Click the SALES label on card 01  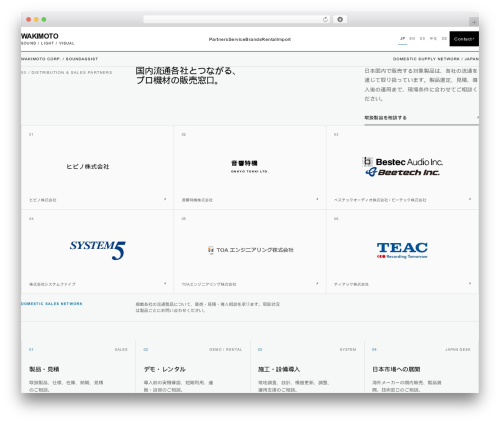point(121,349)
